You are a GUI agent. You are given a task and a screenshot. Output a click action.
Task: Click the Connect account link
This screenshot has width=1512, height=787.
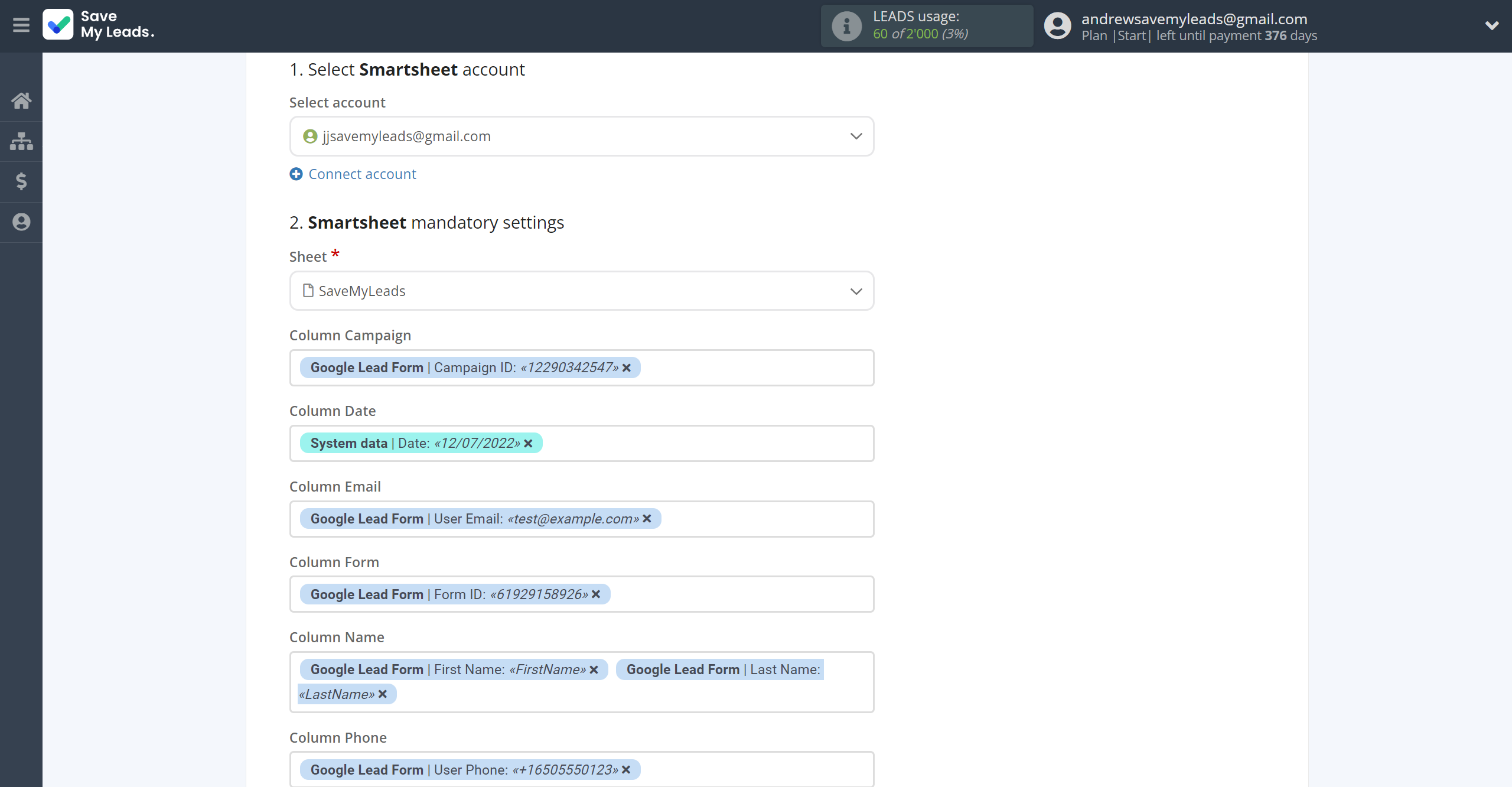pos(362,174)
